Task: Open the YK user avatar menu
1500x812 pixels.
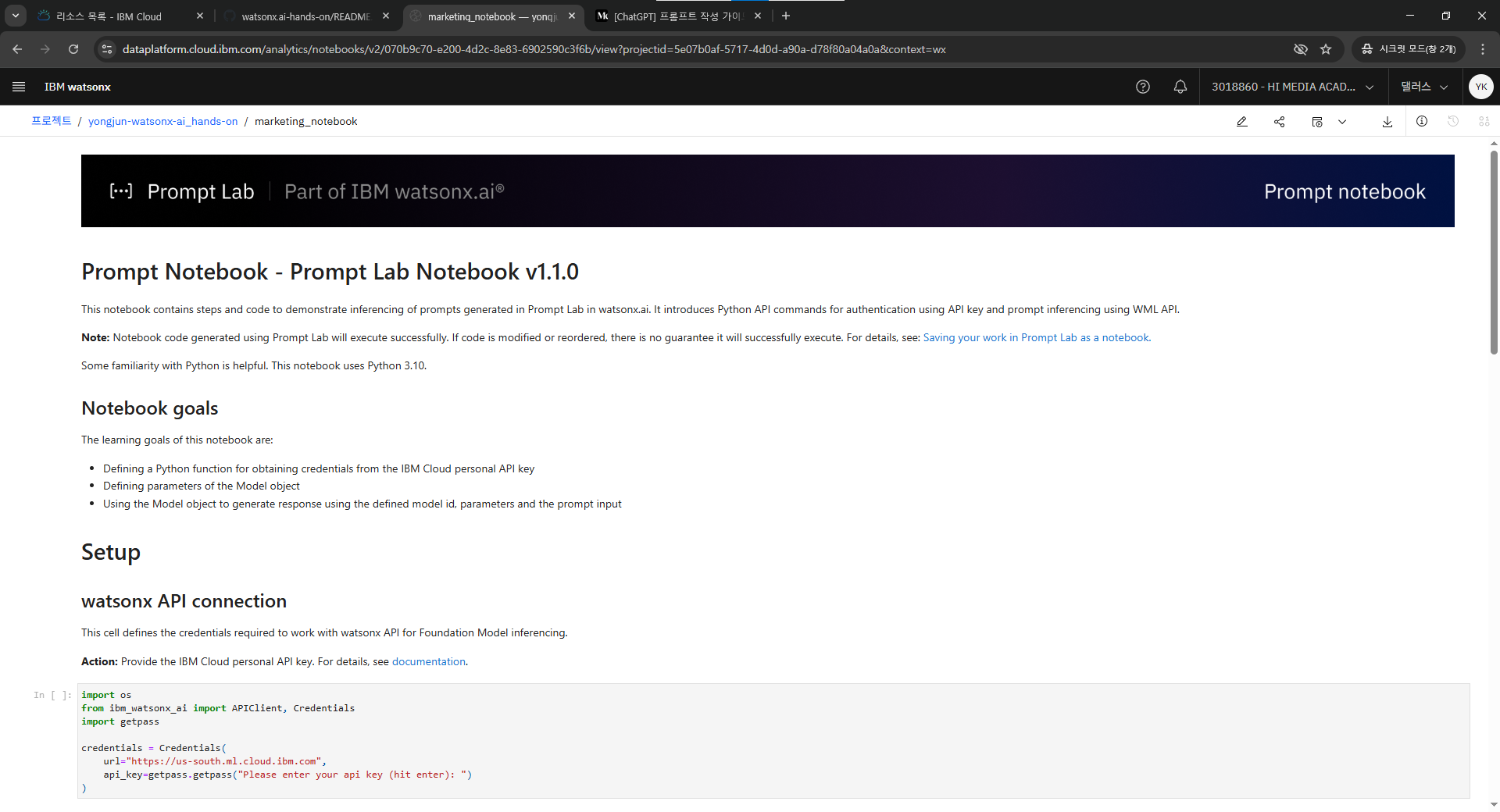Action: pos(1481,87)
